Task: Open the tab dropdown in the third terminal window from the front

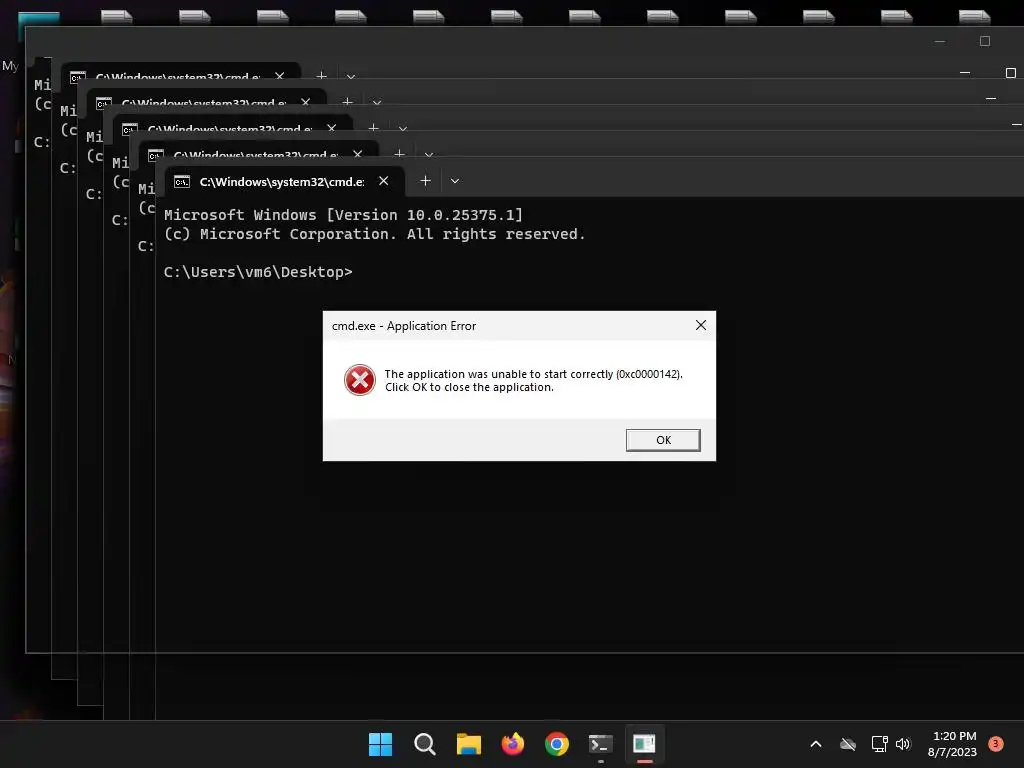Action: 402,129
